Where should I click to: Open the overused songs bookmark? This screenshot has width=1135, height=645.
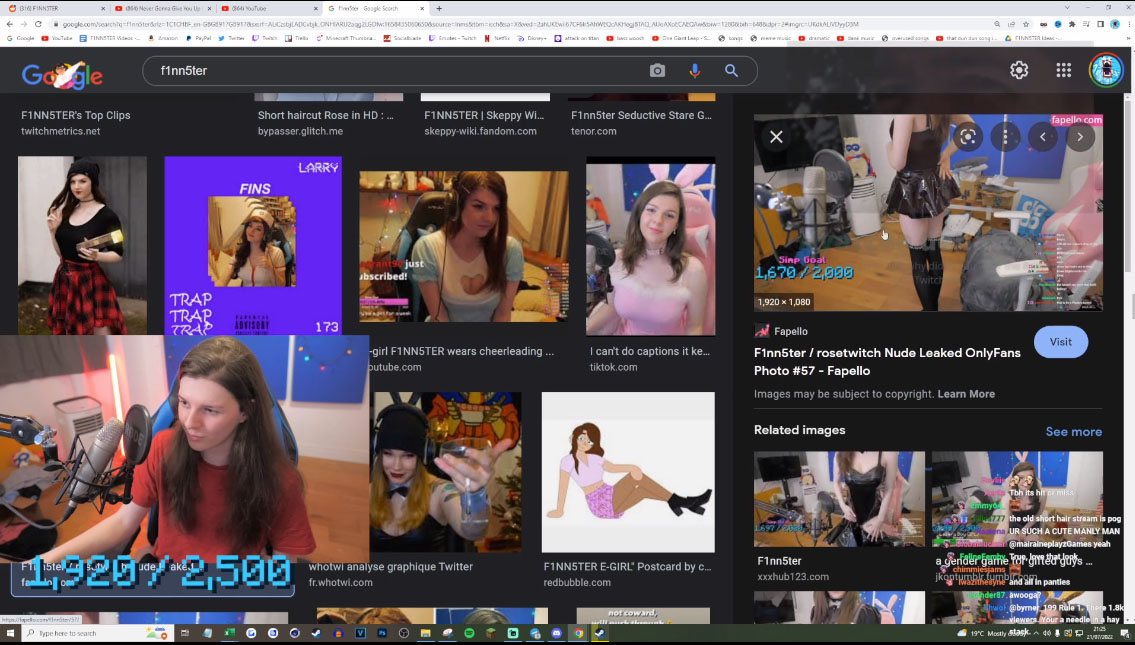(905, 38)
